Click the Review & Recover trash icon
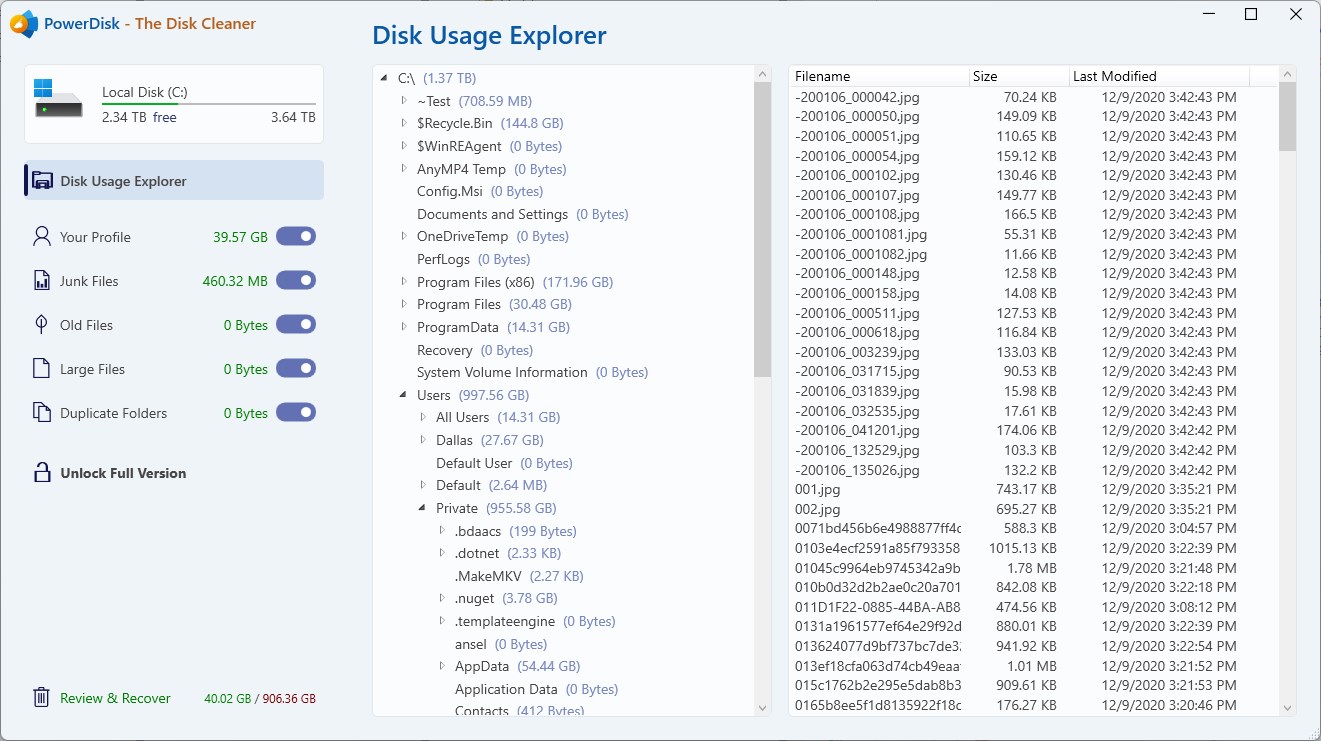Screen dimensions: 1321x741 [42, 698]
